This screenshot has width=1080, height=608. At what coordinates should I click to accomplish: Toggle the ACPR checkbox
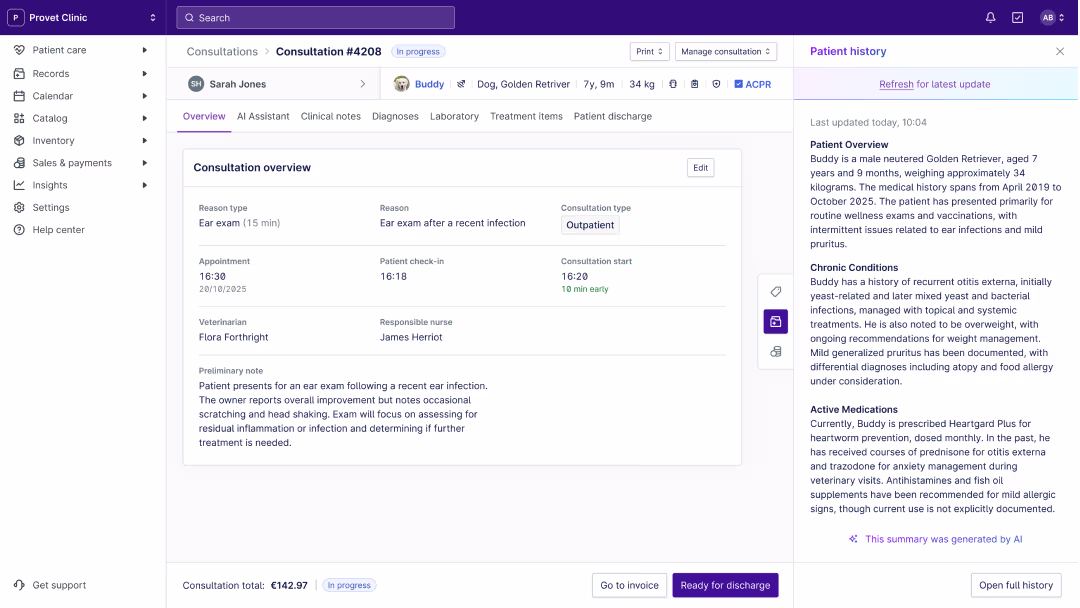[x=738, y=84]
